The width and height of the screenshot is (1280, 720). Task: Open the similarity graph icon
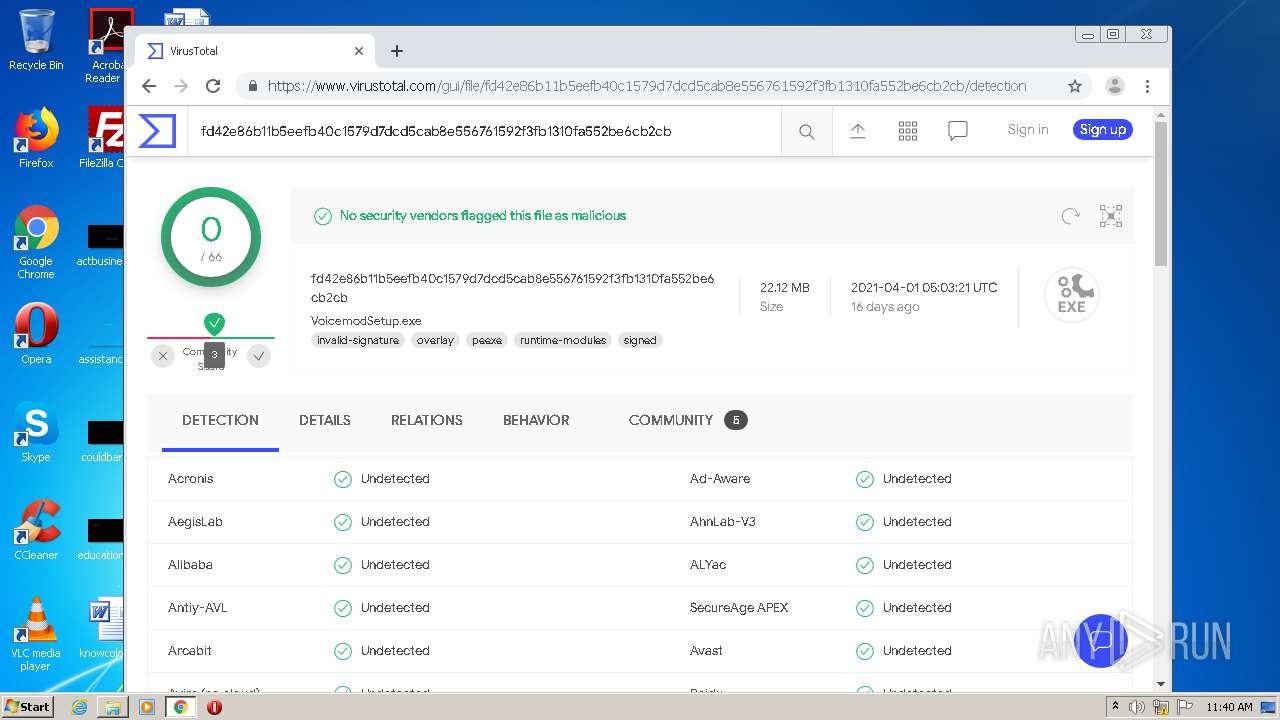click(x=1111, y=216)
